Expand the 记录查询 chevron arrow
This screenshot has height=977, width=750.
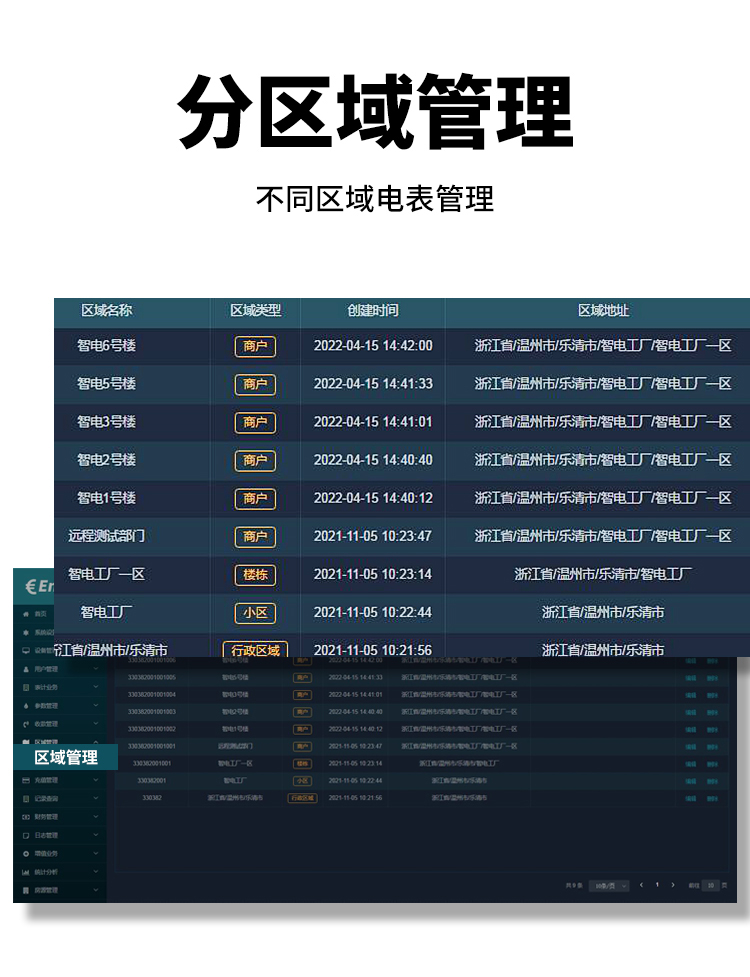pyautogui.click(x=96, y=798)
